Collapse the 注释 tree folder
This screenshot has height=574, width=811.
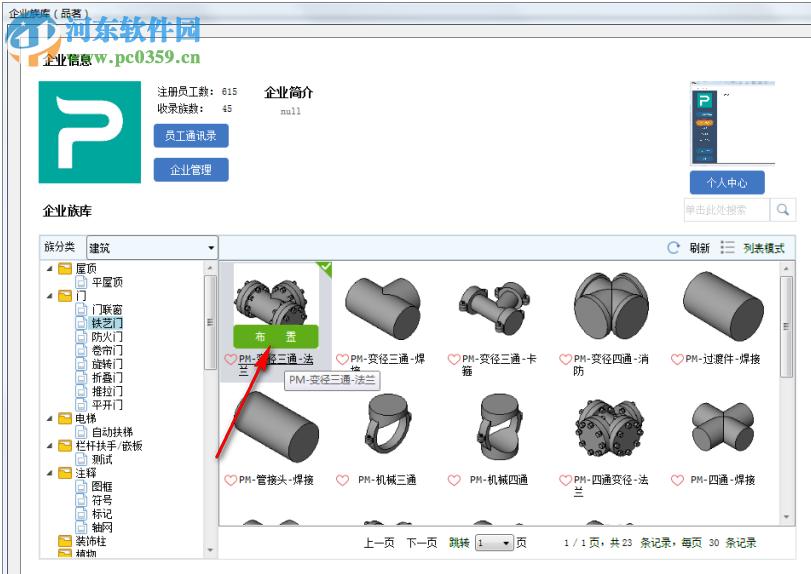click(50, 473)
